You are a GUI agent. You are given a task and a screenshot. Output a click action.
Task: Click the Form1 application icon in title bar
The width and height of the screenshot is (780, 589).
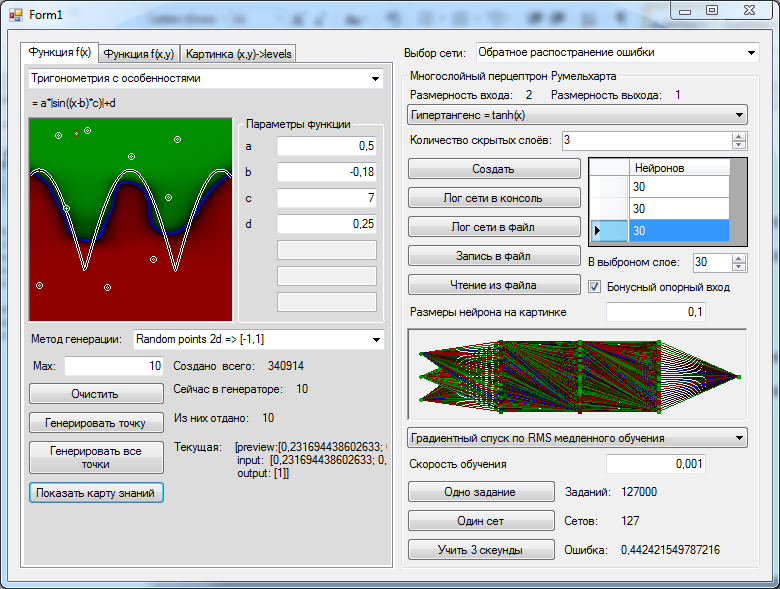(15, 14)
